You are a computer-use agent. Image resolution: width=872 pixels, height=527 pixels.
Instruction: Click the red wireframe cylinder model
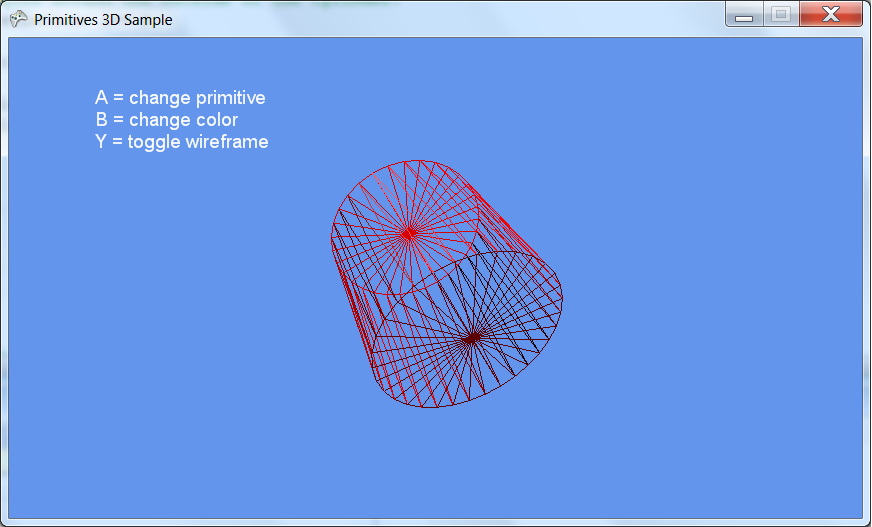point(447,284)
